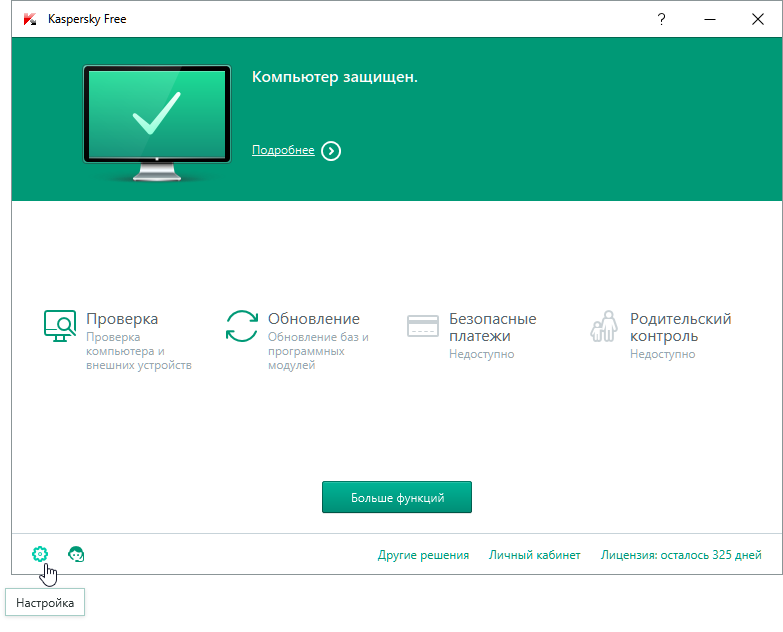
Task: Minimize the Kaspersky Free window
Action: pos(710,19)
